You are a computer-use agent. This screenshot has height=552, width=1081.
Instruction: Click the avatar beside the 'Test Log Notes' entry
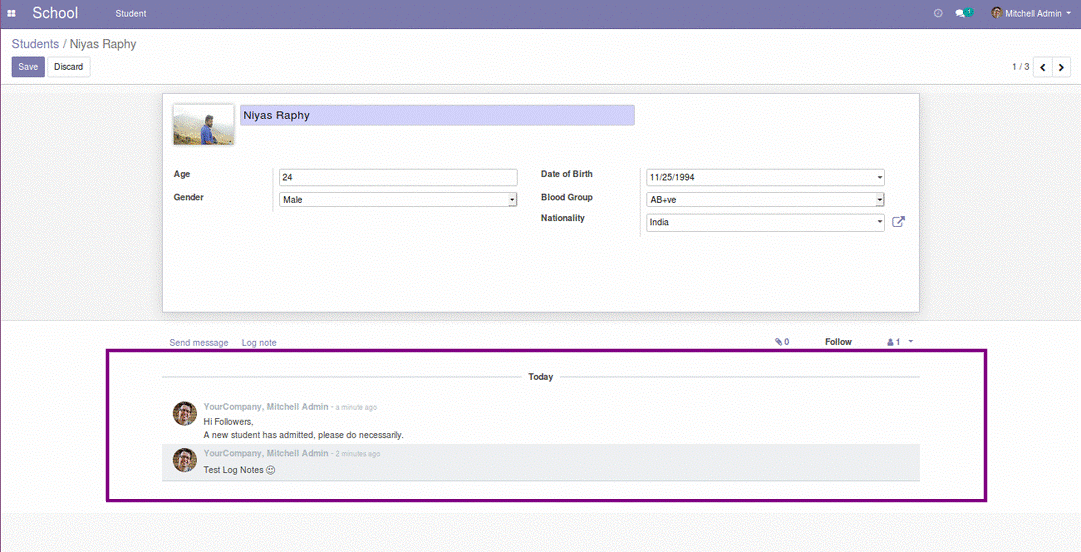185,460
